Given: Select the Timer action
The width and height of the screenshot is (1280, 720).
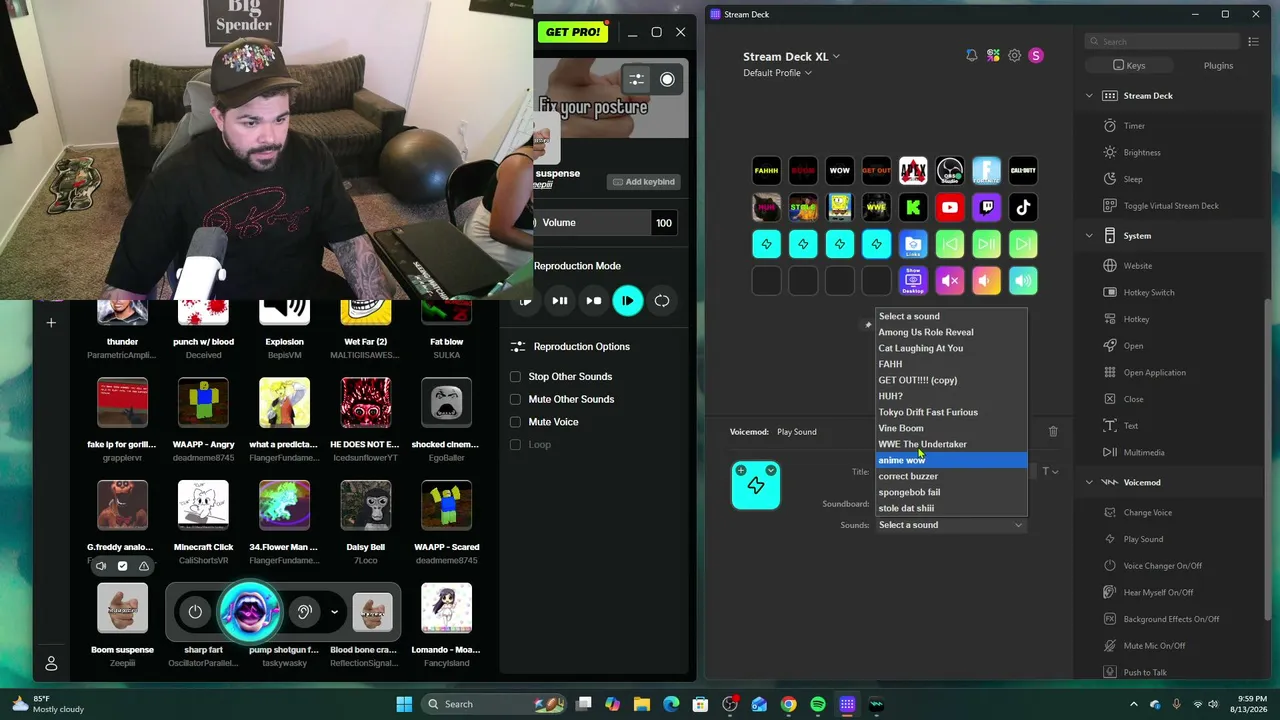Looking at the screenshot, I should (1134, 126).
